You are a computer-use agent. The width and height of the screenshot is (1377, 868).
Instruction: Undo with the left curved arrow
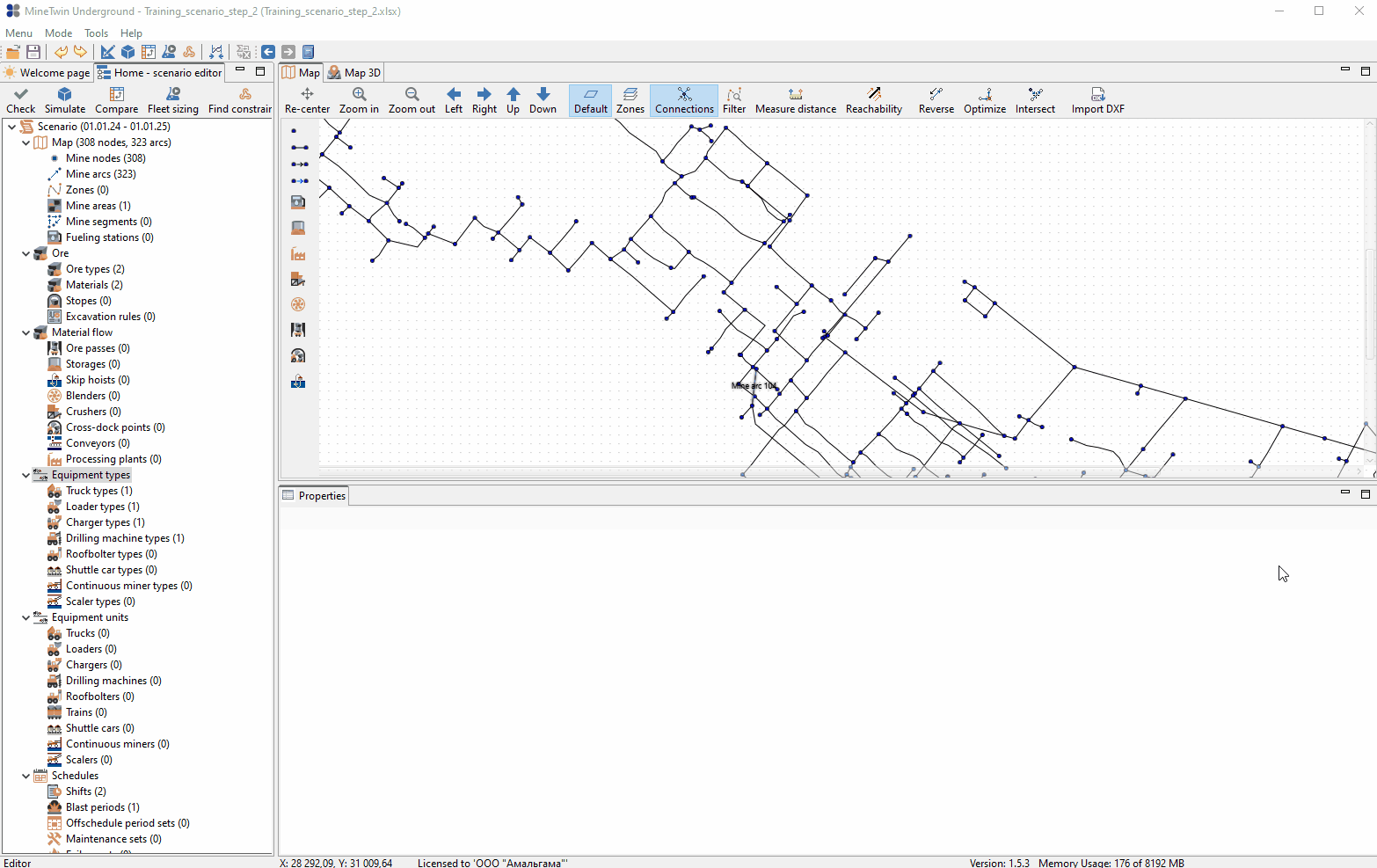tap(61, 52)
